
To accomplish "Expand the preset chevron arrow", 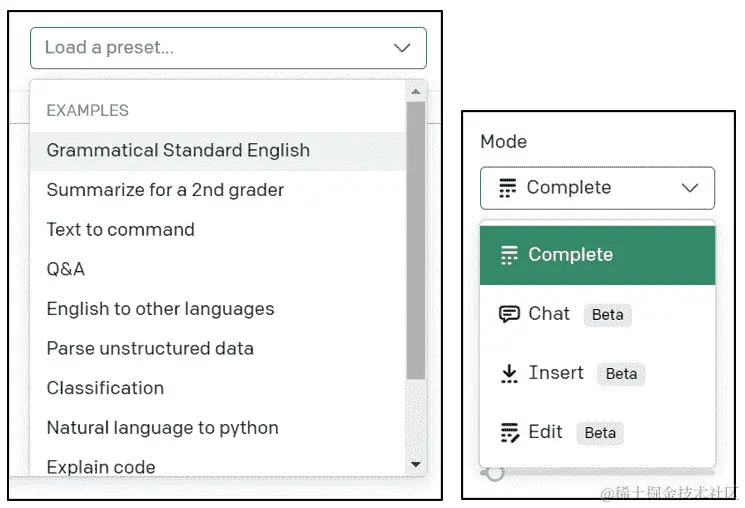I will point(402,48).
